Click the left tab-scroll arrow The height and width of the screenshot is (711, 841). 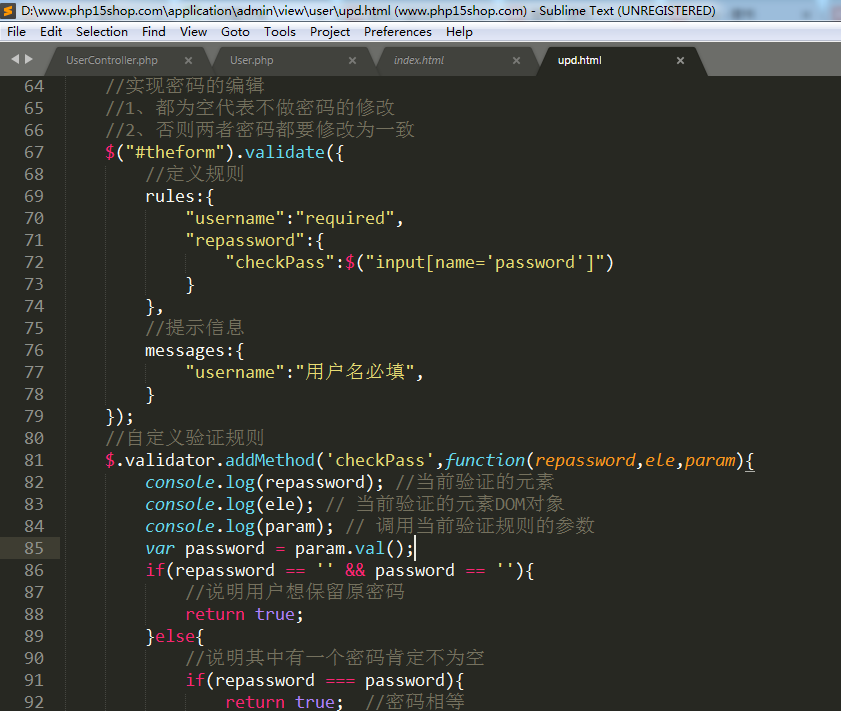point(15,60)
